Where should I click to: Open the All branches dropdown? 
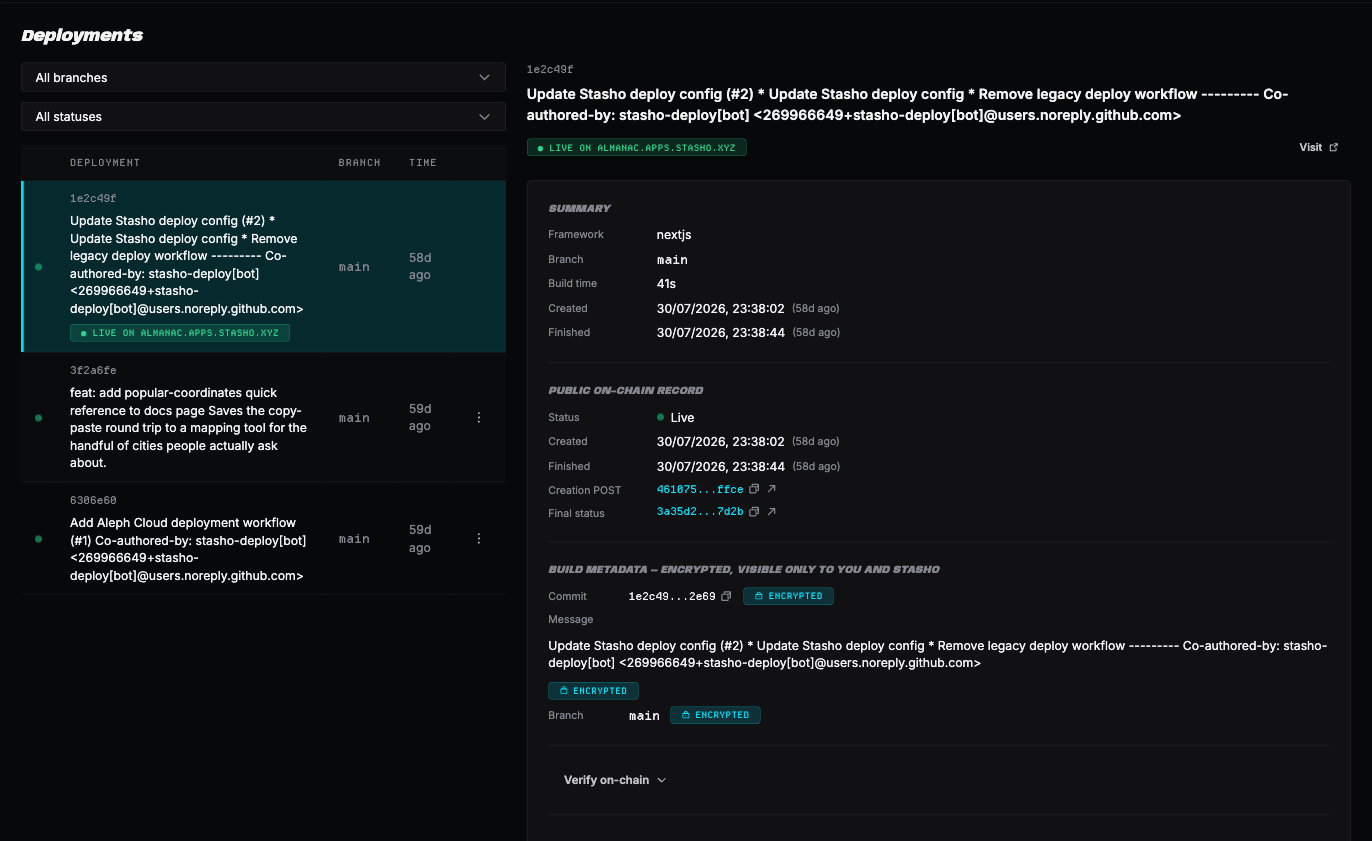tap(263, 77)
